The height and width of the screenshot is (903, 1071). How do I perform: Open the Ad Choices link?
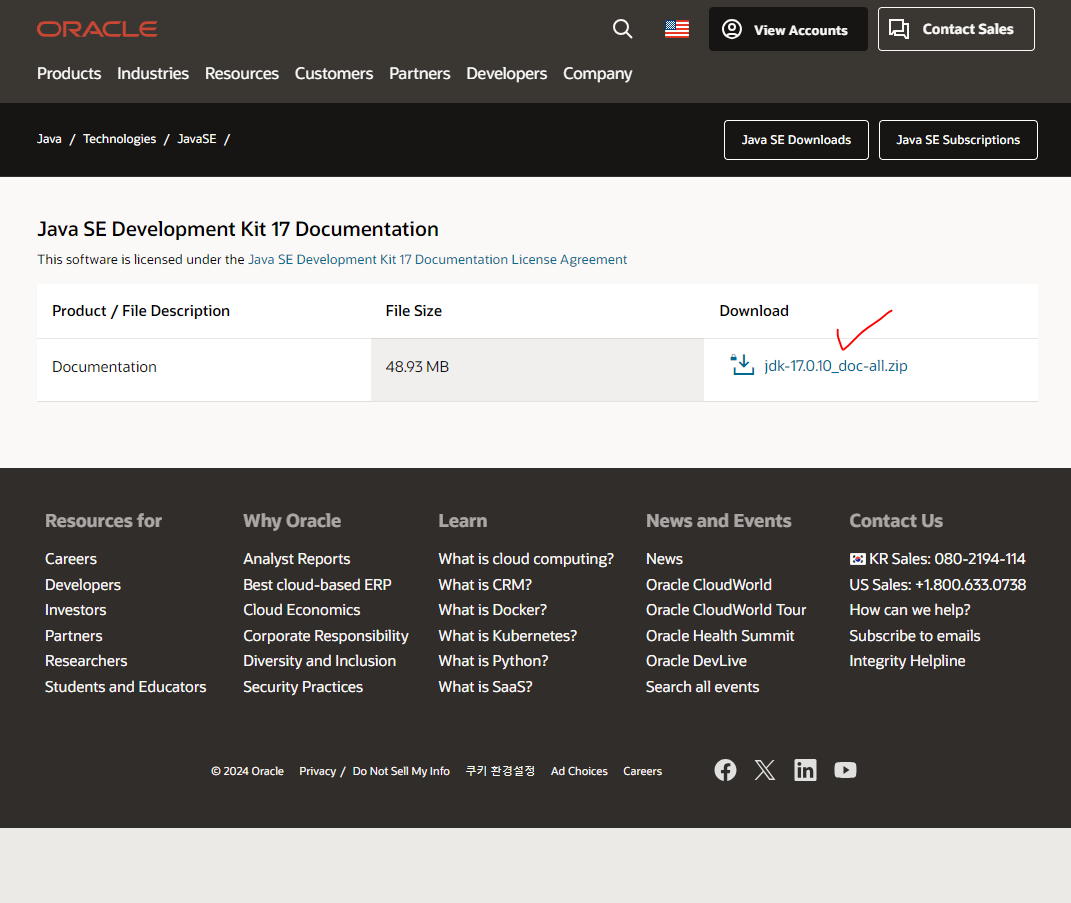[579, 771]
